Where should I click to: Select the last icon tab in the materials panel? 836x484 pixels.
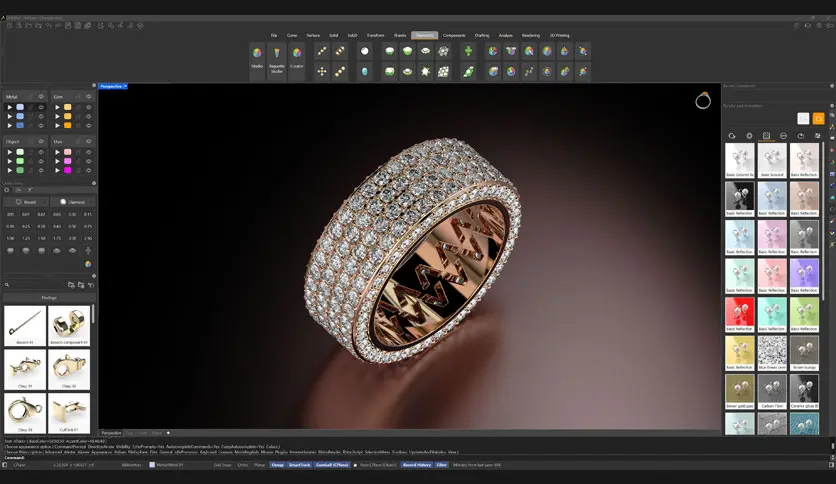click(x=817, y=136)
